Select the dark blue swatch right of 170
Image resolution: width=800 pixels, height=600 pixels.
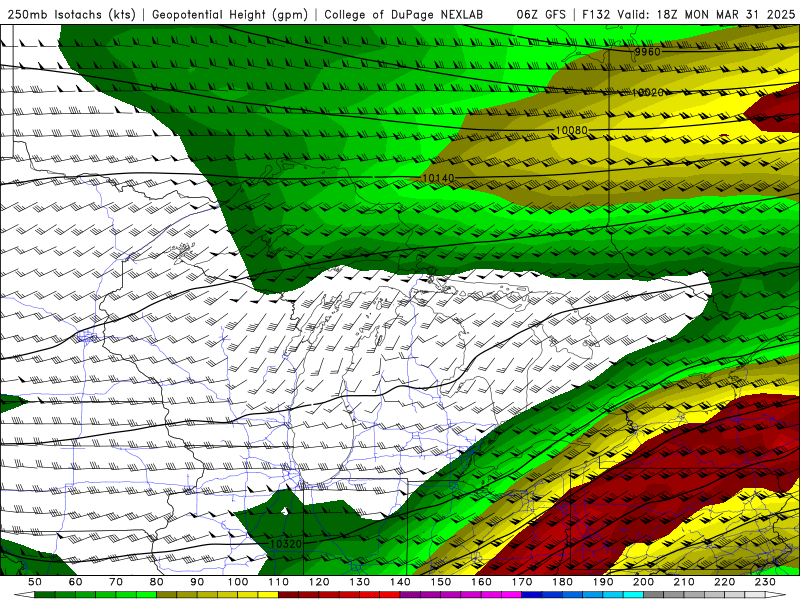[532, 595]
